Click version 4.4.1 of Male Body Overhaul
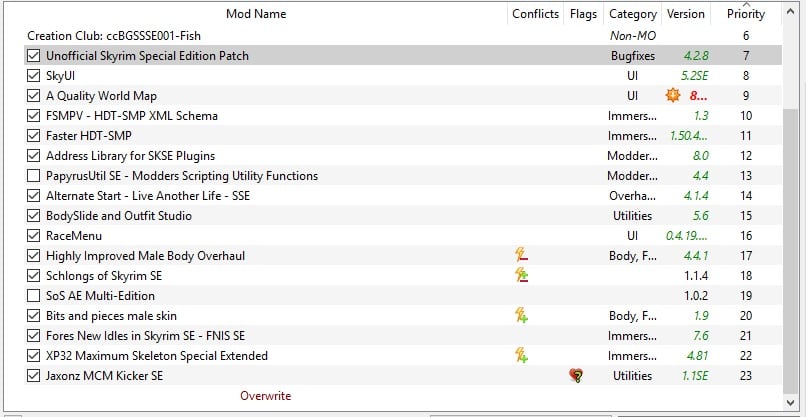 pos(696,256)
